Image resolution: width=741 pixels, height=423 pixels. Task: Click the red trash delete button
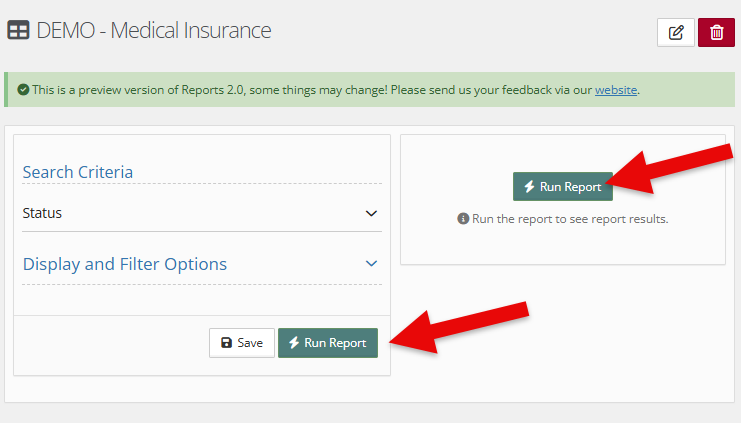point(716,32)
